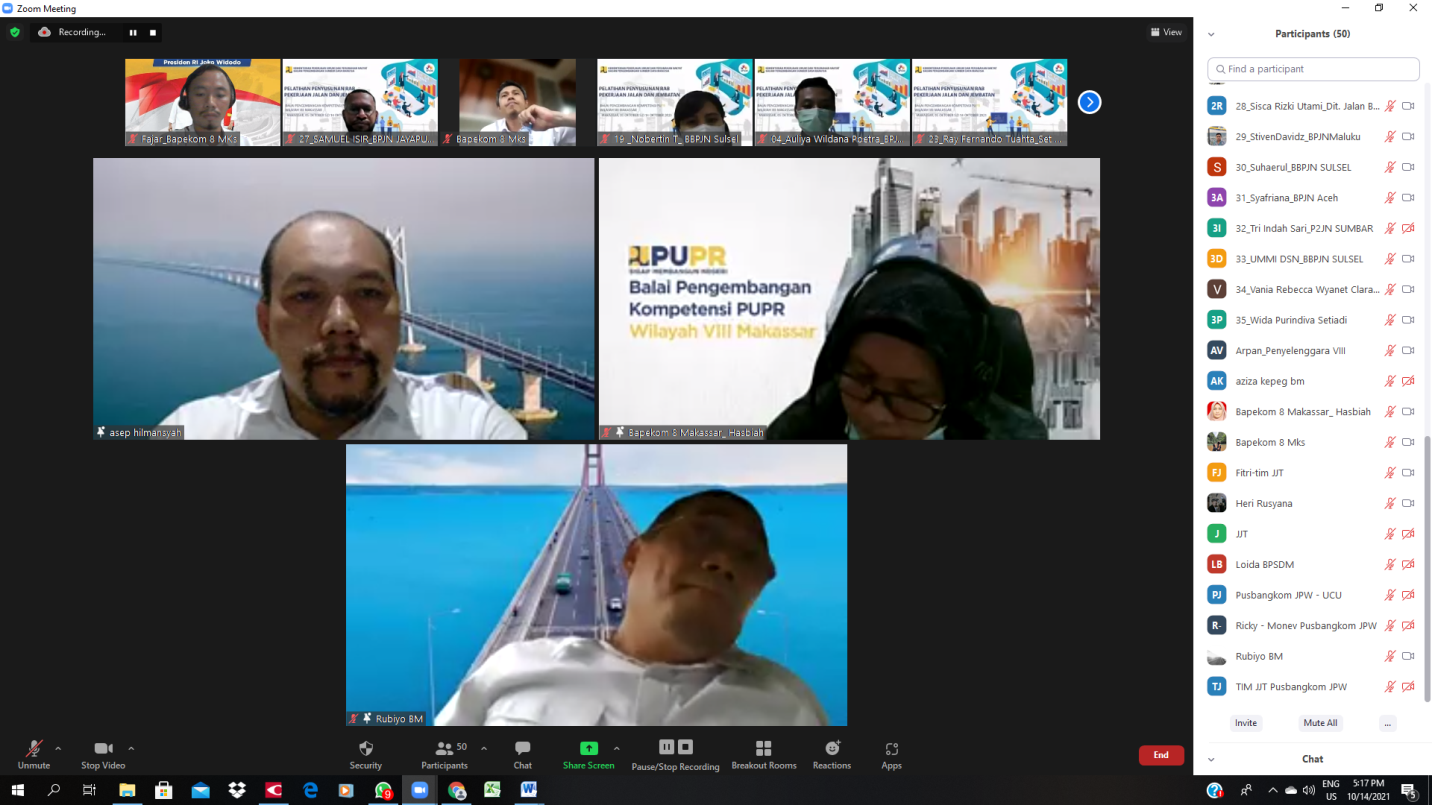Click the Find a participant search field
The height and width of the screenshot is (805, 1432).
[1313, 69]
